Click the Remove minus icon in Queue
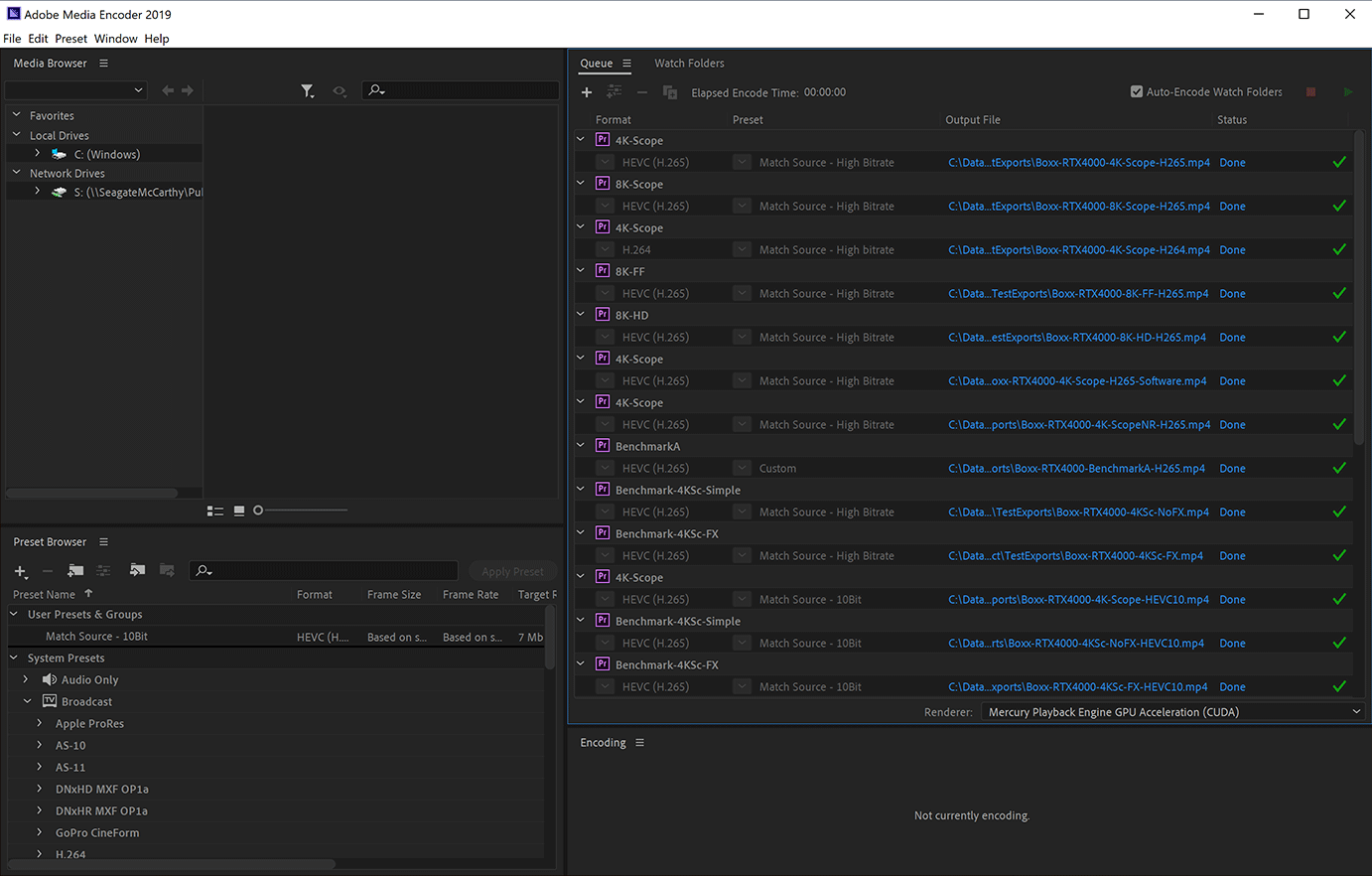This screenshot has height=876, width=1372. coord(642,92)
